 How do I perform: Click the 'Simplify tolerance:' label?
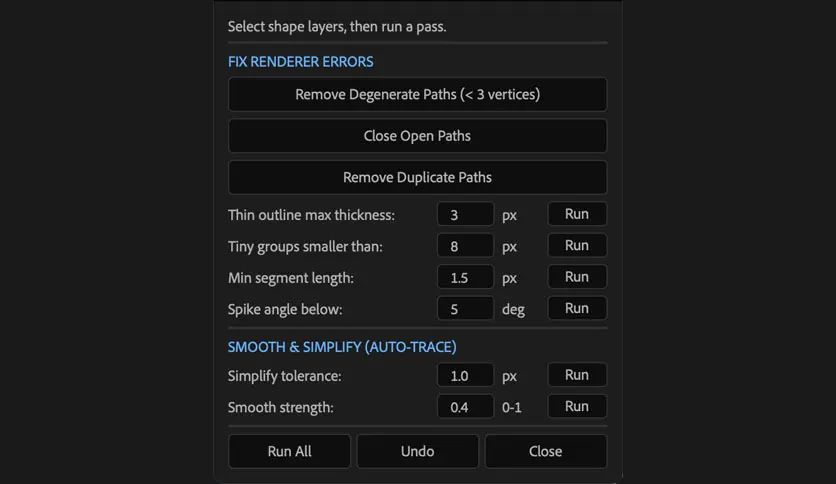pyautogui.click(x=284, y=376)
